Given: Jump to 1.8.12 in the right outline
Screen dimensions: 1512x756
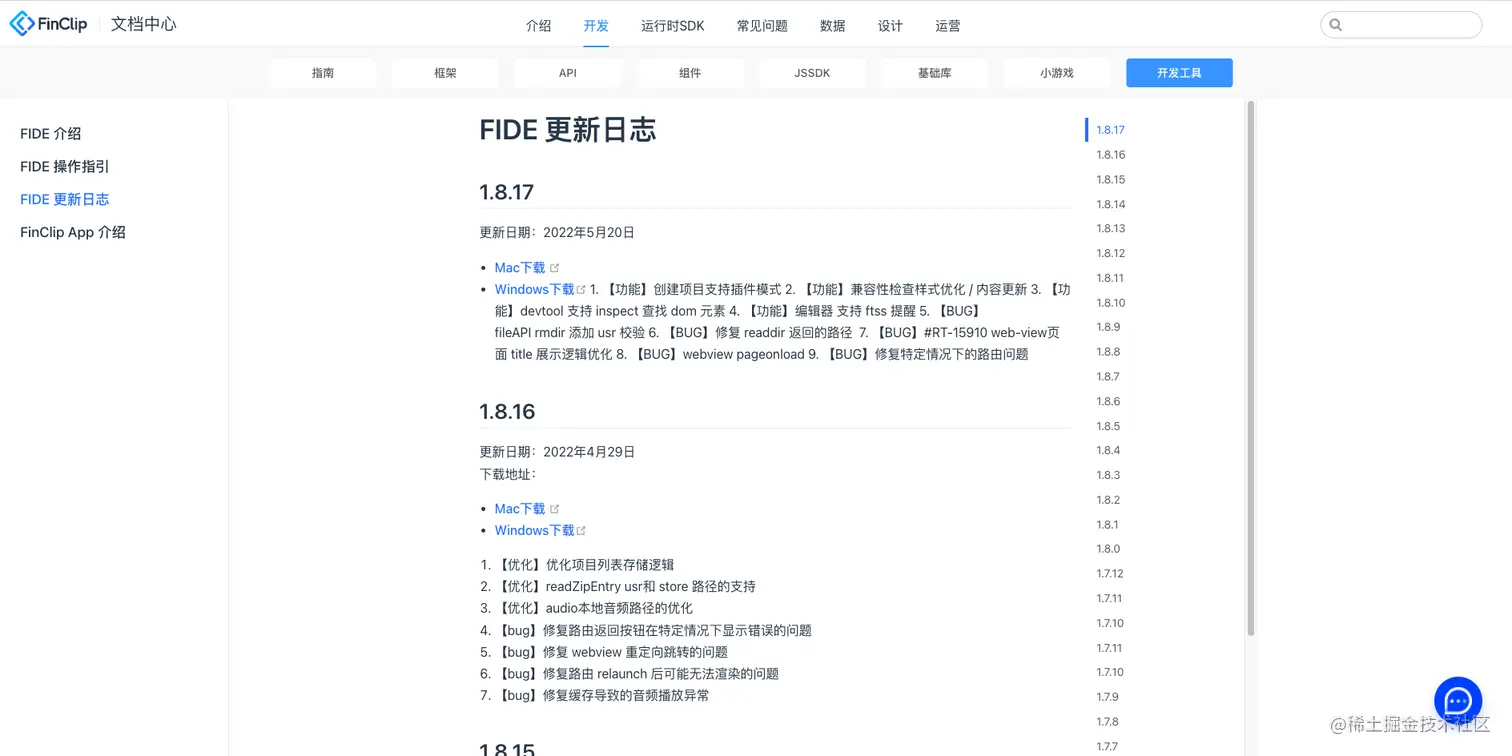Looking at the screenshot, I should pyautogui.click(x=1110, y=254).
